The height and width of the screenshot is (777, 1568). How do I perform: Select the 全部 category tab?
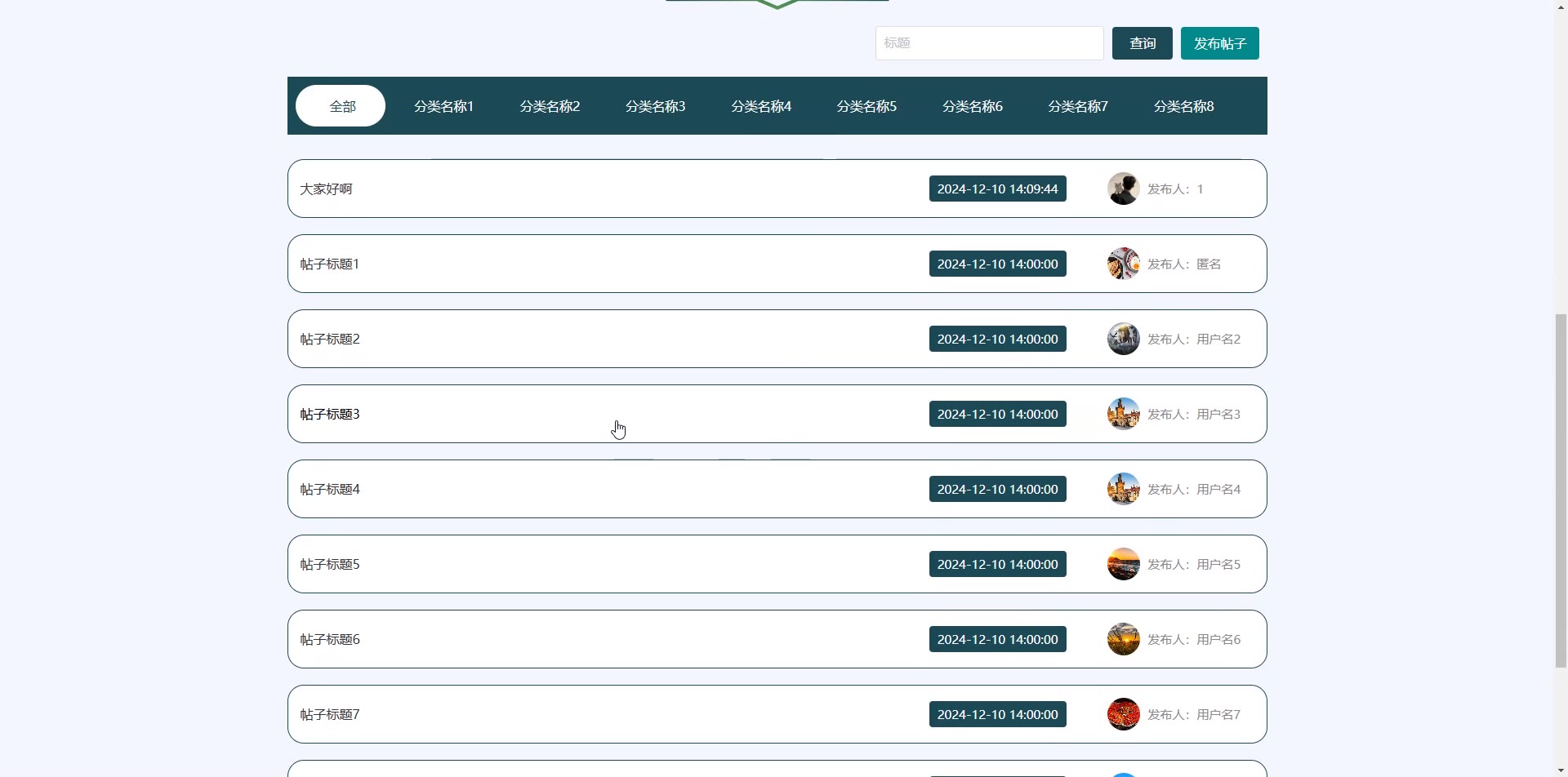pyautogui.click(x=341, y=106)
